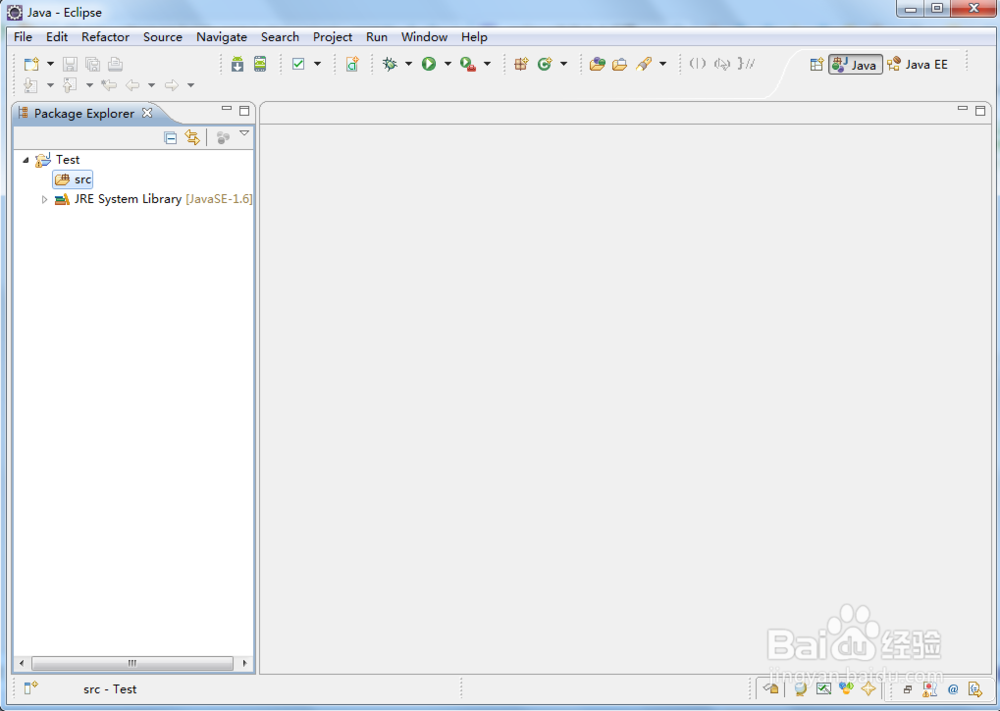Click the Print icon in toolbar
The image size is (1000, 711).
click(115, 64)
